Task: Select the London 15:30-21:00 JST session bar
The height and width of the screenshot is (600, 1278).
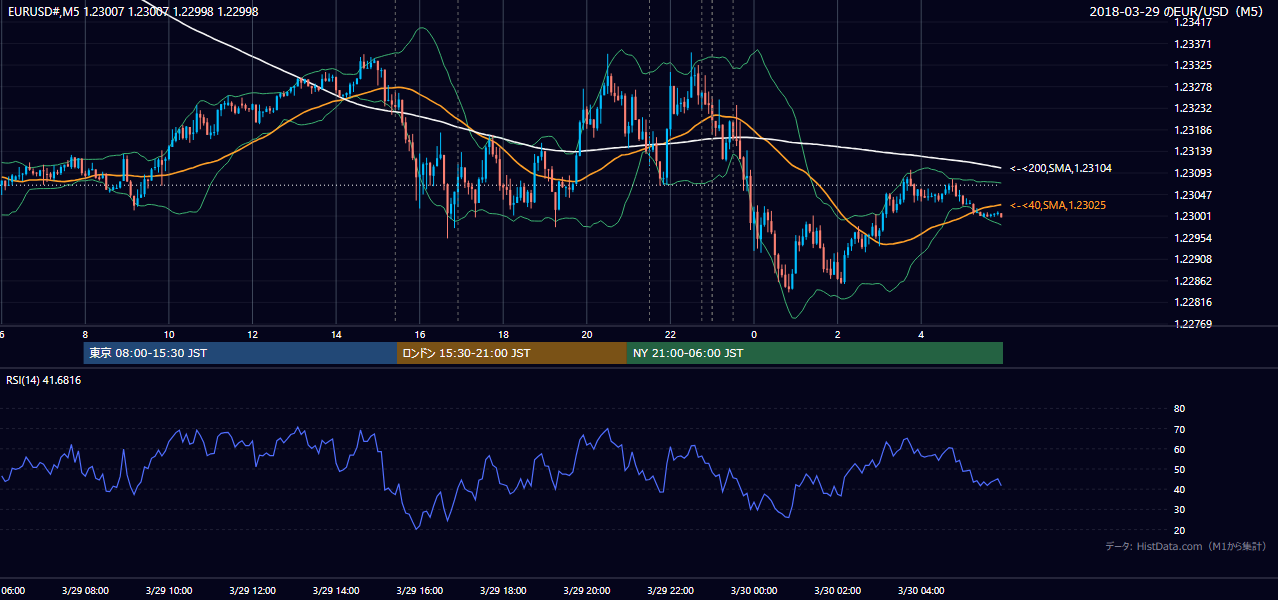Action: [512, 353]
